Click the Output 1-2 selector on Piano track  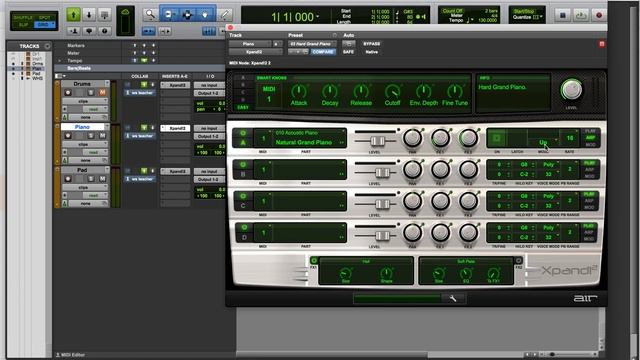tap(209, 136)
